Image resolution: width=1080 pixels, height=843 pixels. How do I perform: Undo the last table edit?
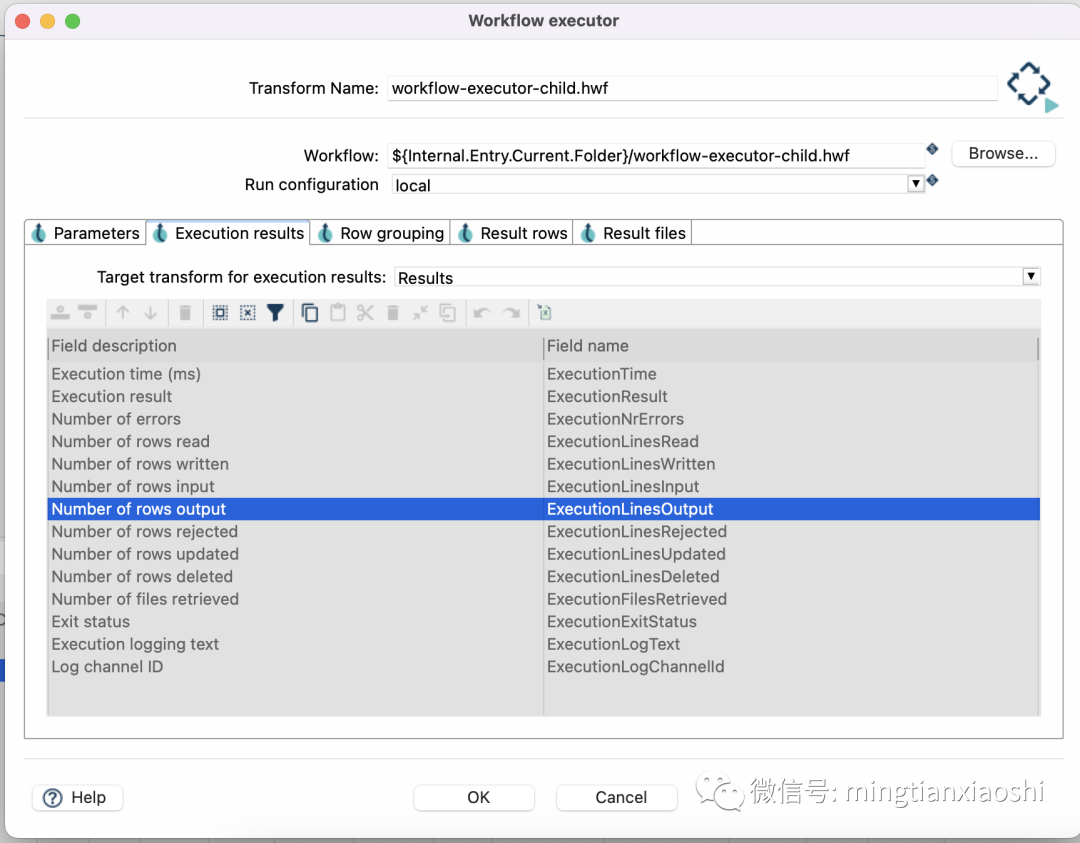coord(485,313)
